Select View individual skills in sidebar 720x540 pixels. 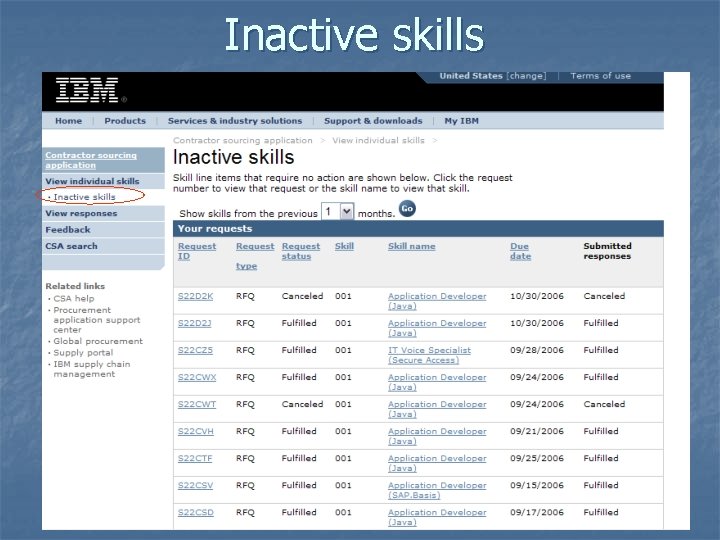click(x=92, y=181)
